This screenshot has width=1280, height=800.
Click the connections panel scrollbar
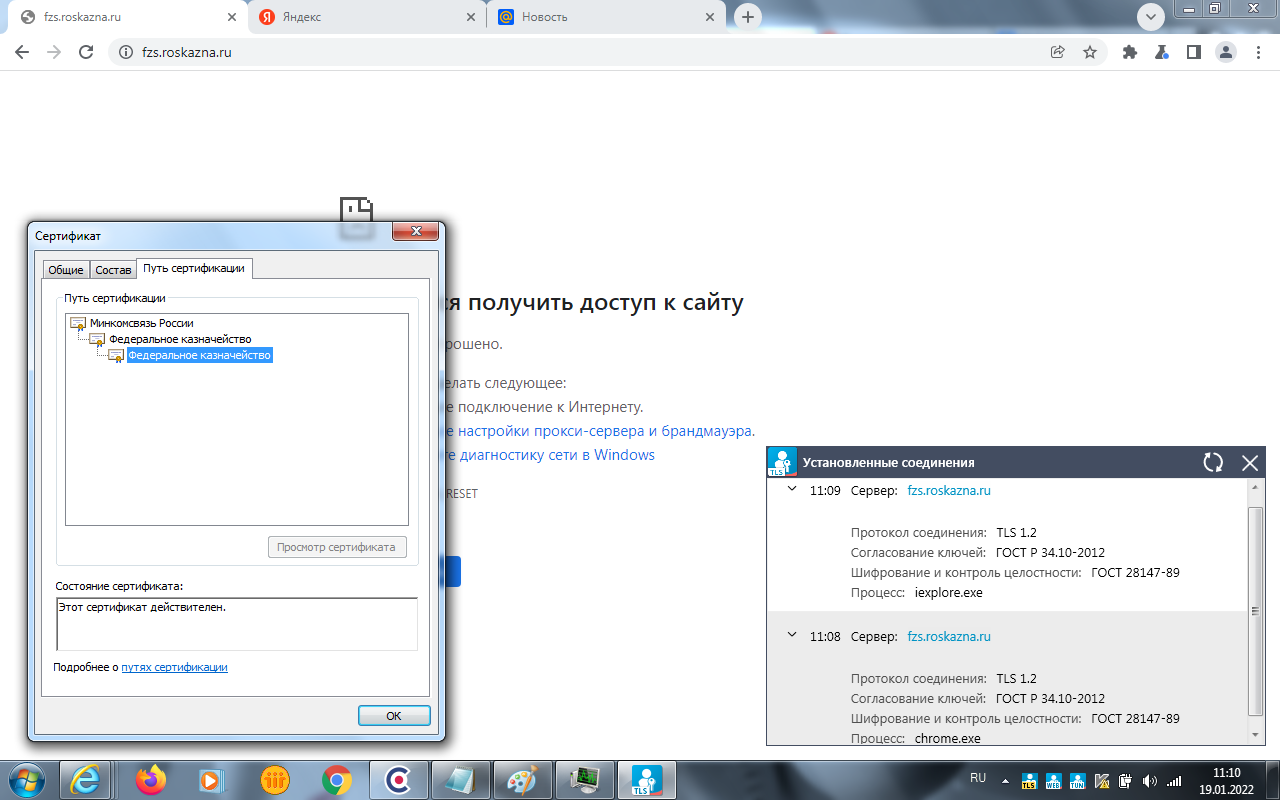(1257, 611)
